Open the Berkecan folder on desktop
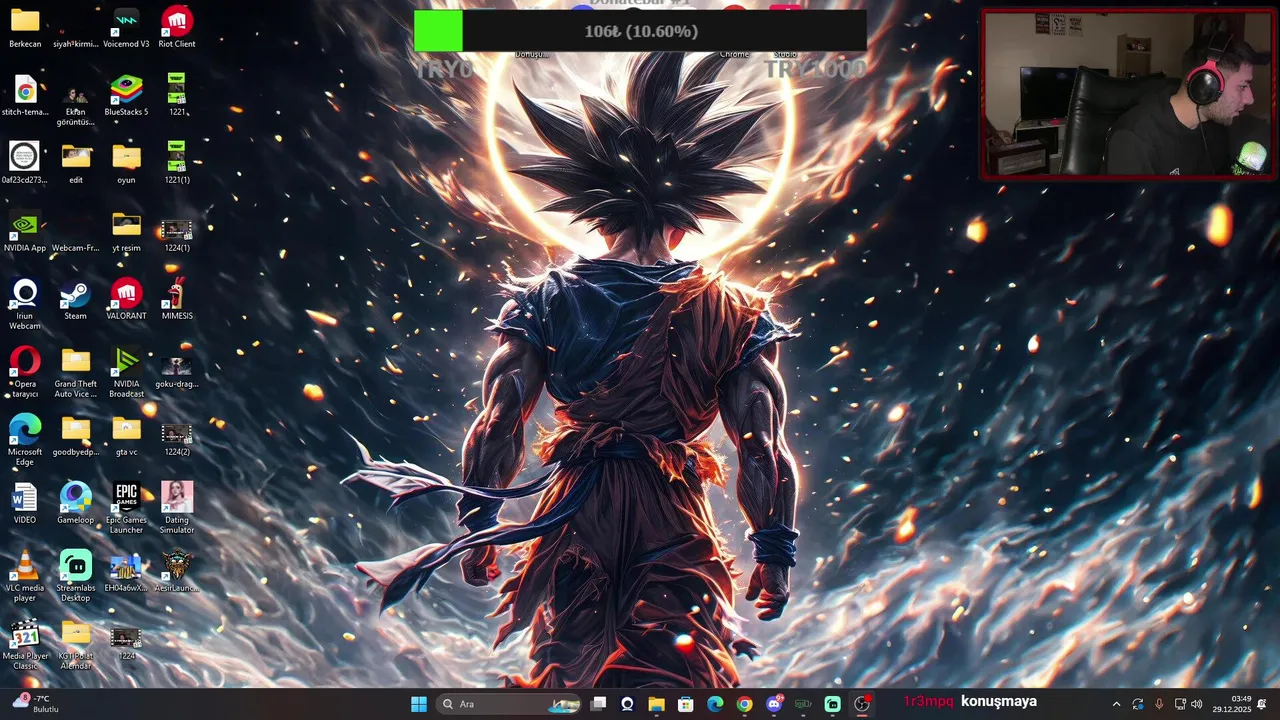Screen dimensions: 1280x720 (x=25, y=27)
